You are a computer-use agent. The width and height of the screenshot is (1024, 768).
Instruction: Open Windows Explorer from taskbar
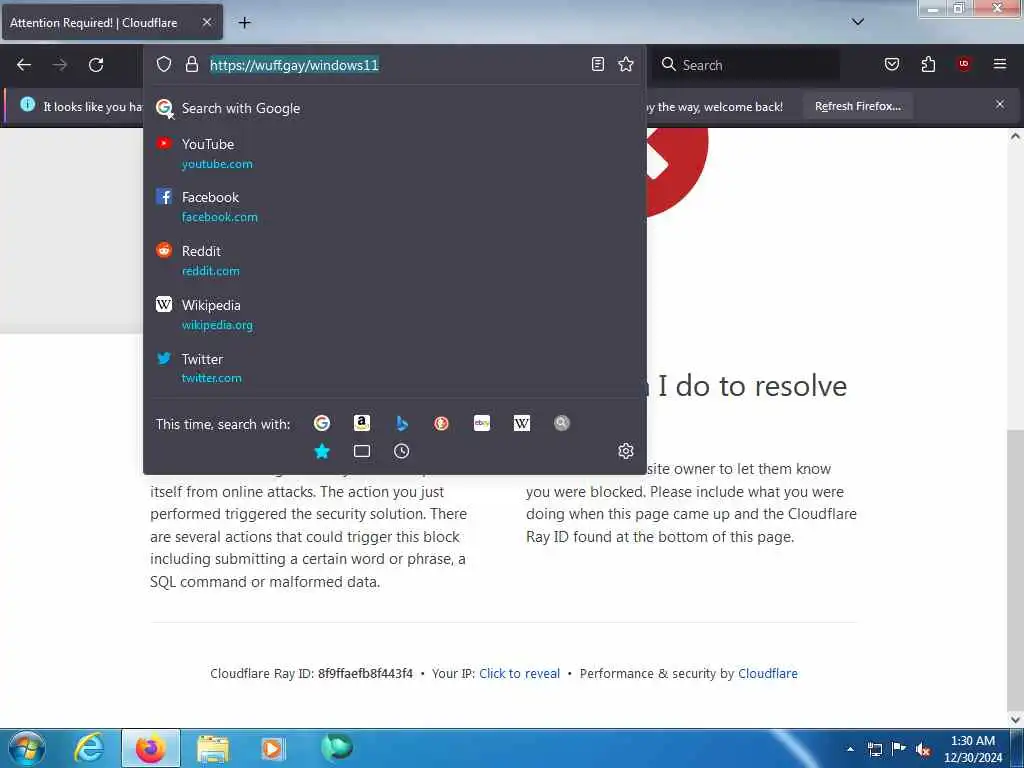(x=212, y=748)
